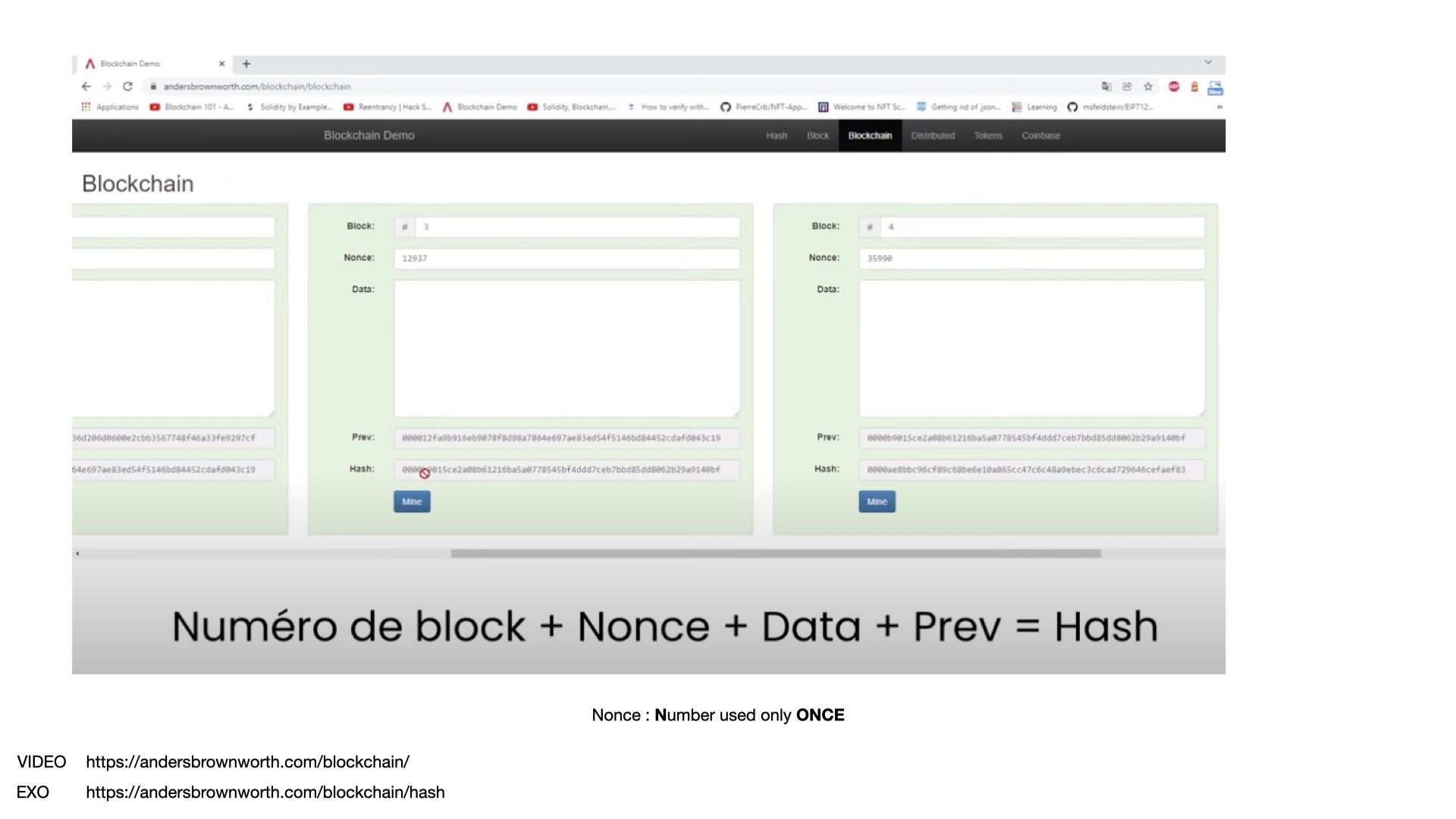Screen dimensions: 1456x819
Task: Click the andersbrownworth.com/blockchain/hash exercise URL
Action: (265, 792)
